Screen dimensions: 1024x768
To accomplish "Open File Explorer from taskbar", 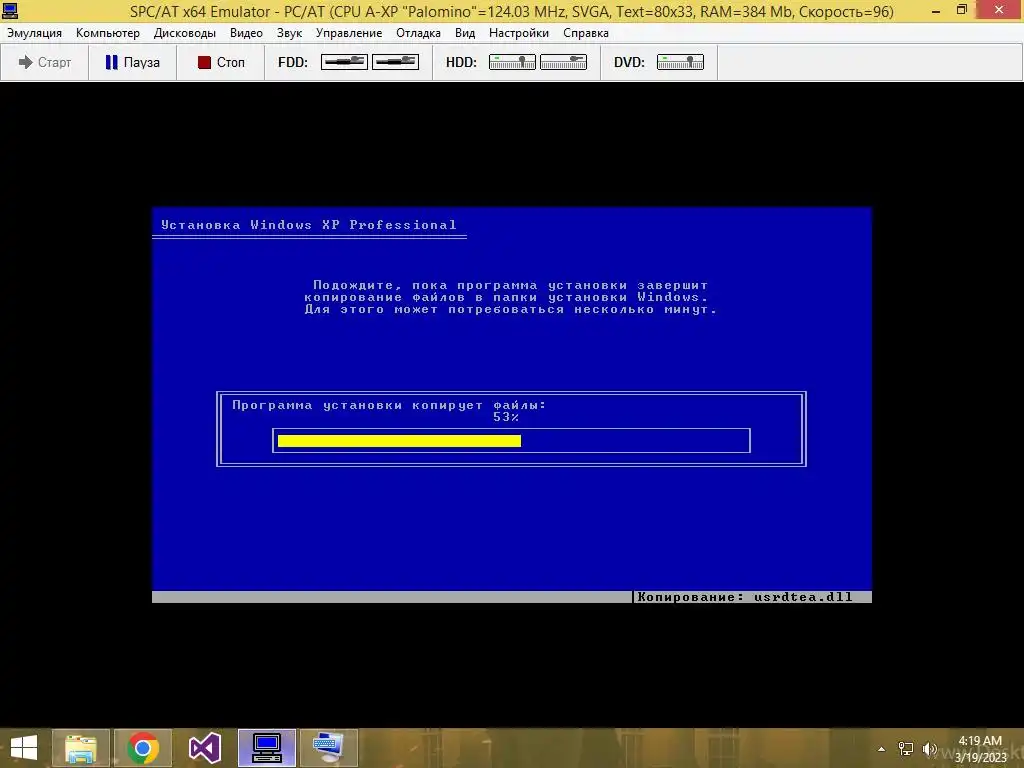I will pos(80,748).
